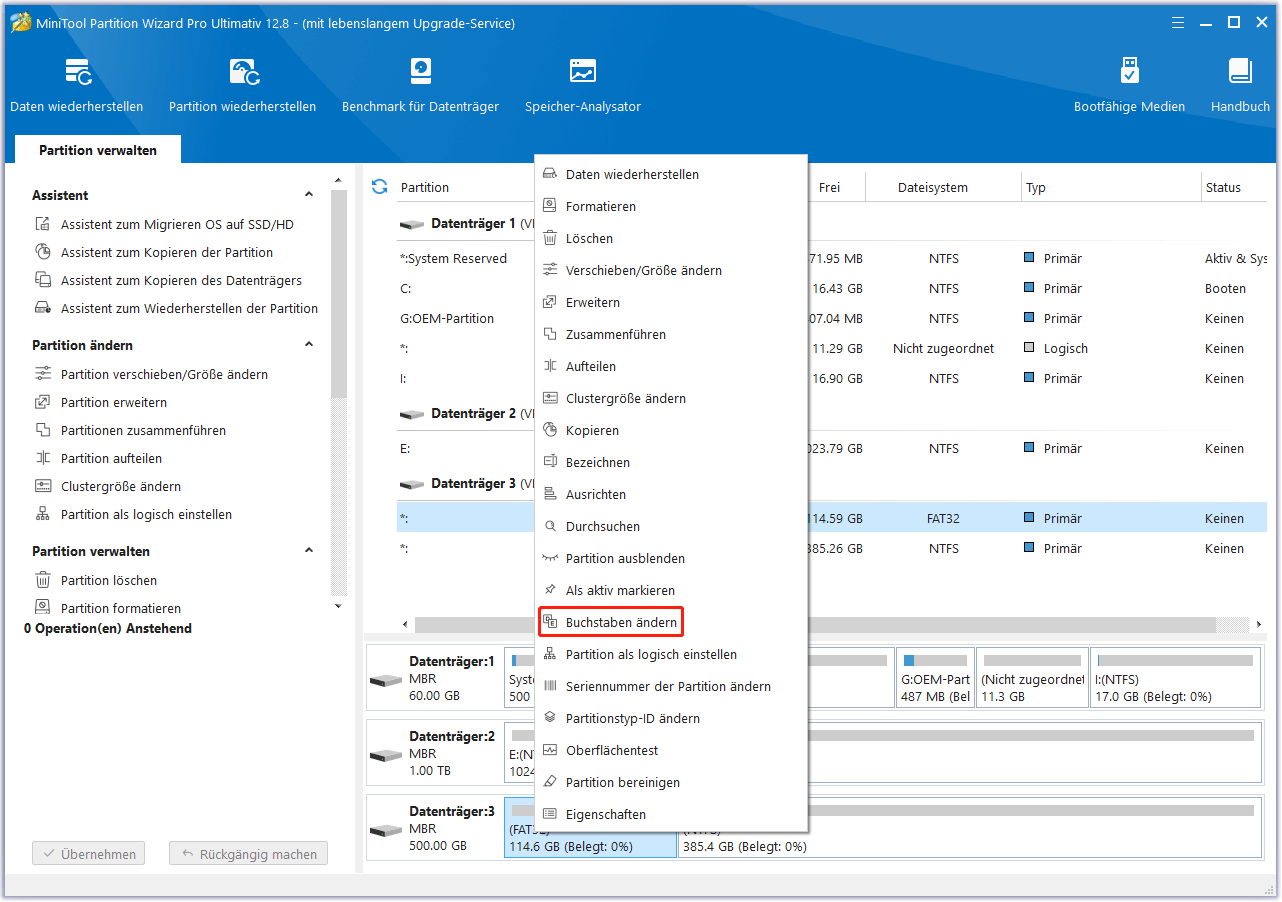Click the refresh icon beside Partition header
Viewport: 1282px width, 902px height.
[380, 187]
